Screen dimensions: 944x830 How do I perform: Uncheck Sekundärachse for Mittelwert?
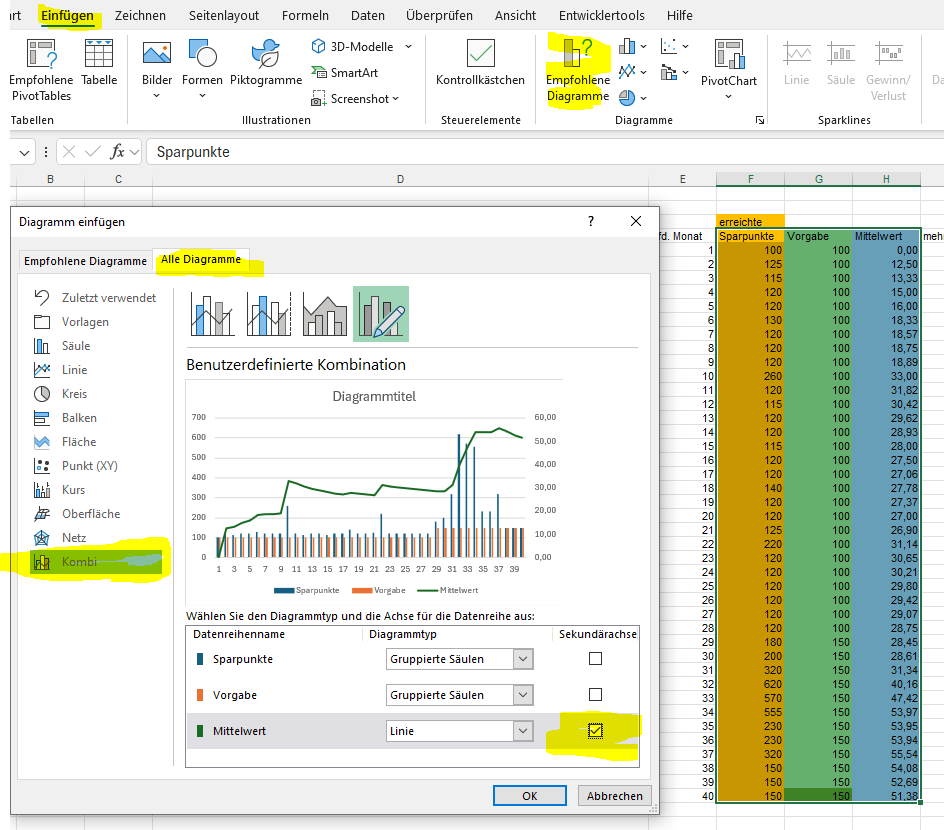595,731
